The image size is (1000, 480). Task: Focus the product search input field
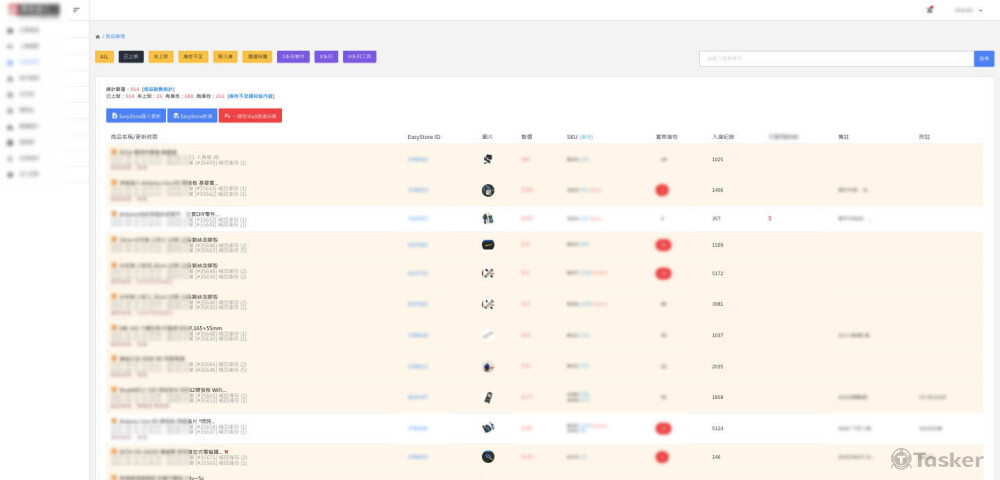[x=835, y=59]
